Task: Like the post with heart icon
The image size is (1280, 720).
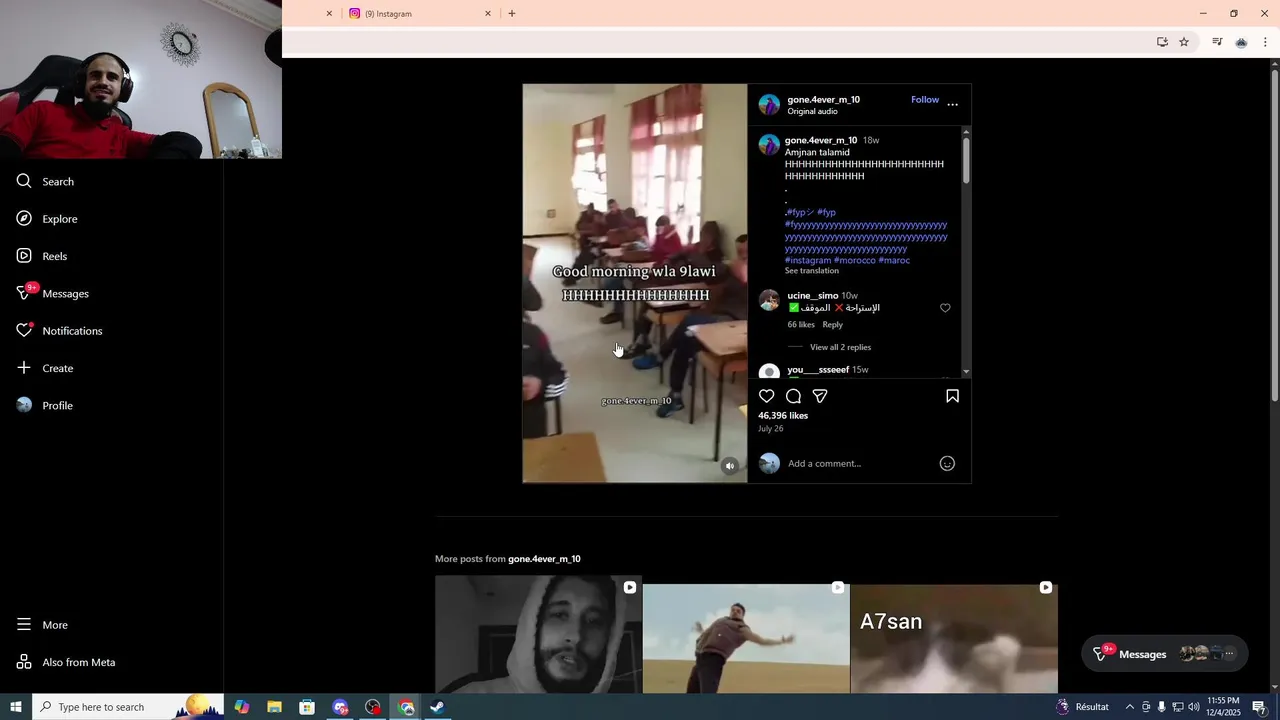Action: (767, 396)
